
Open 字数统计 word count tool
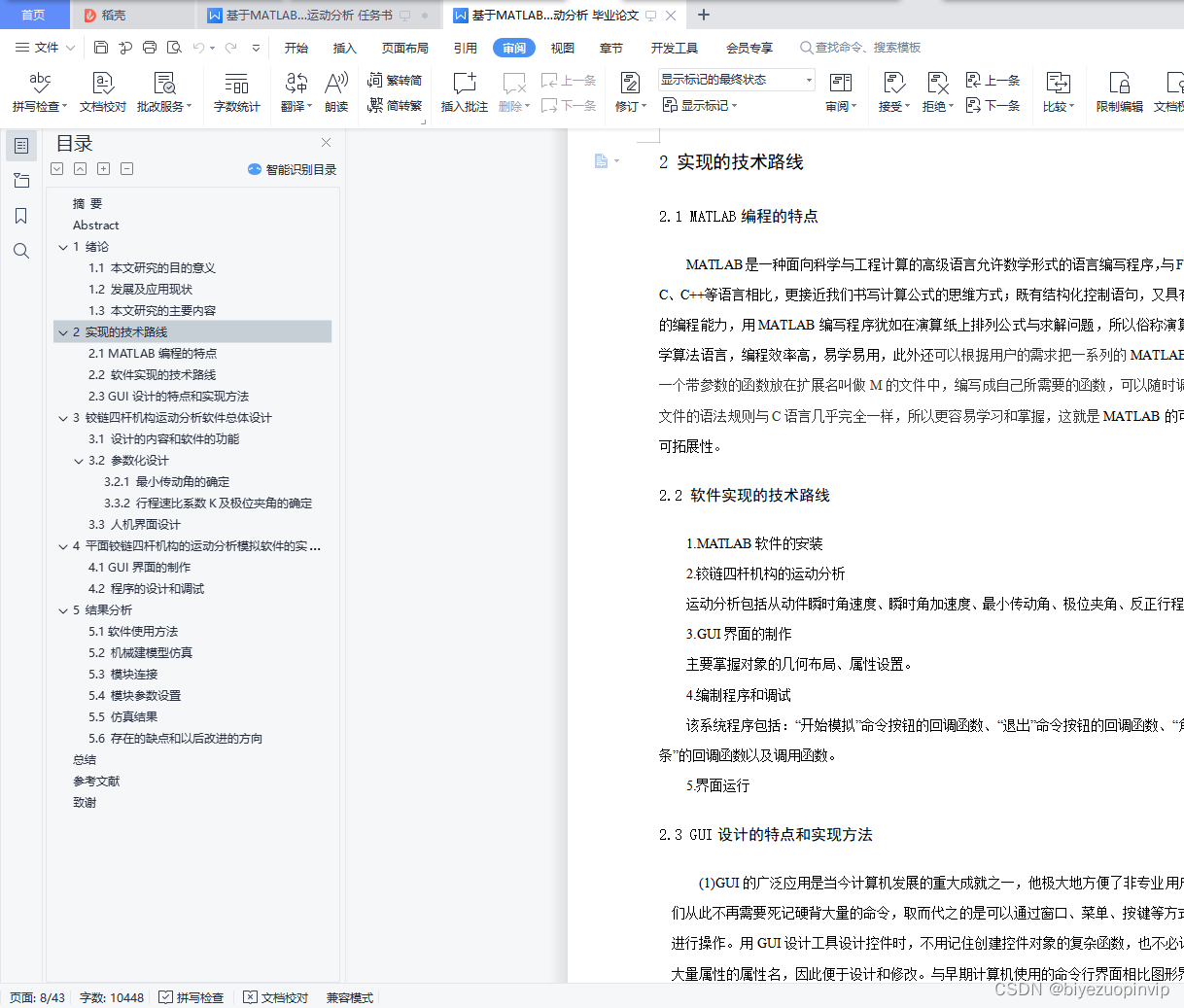[x=237, y=92]
